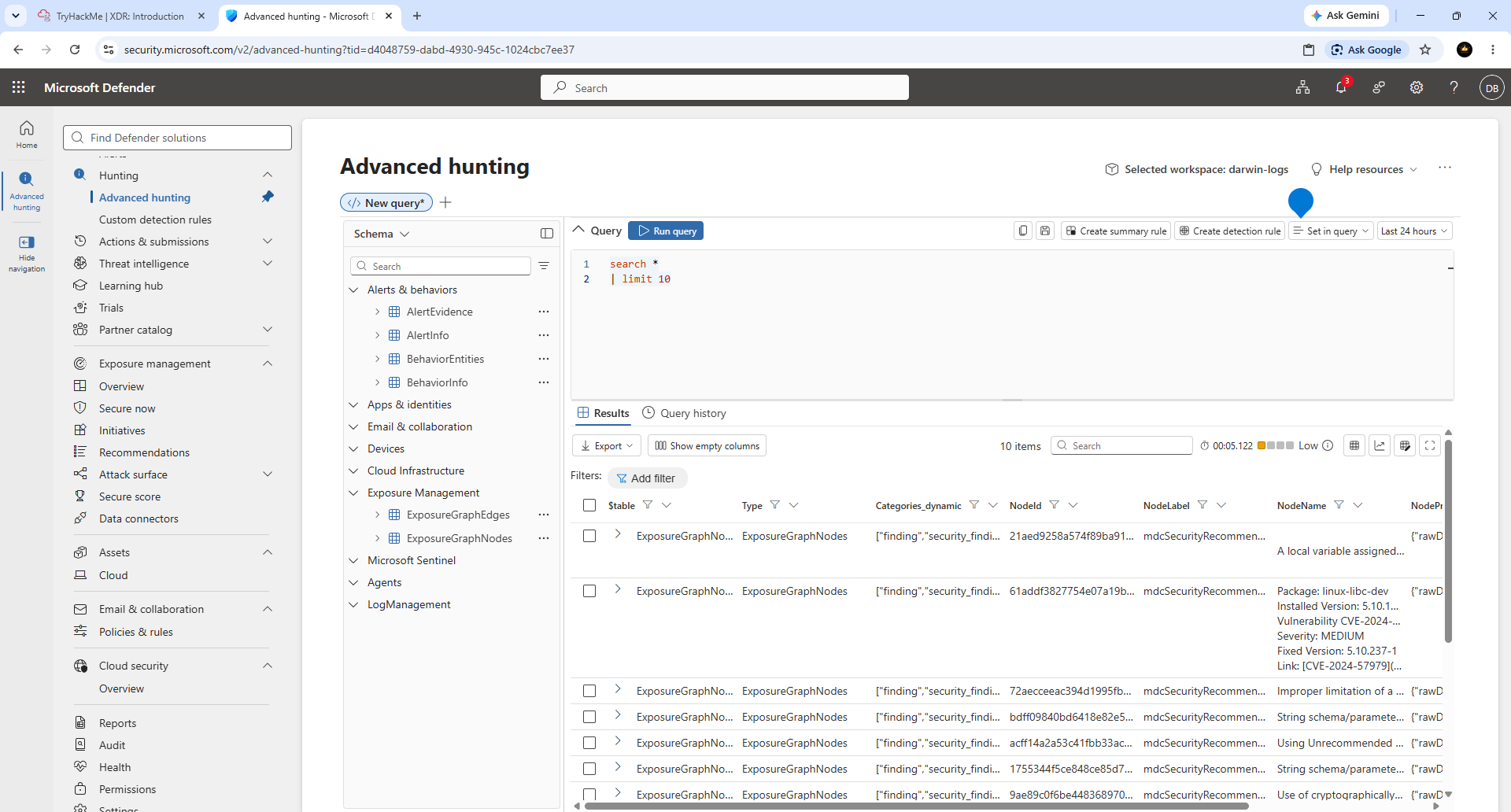Open the customize columns icon

pyautogui.click(x=1405, y=445)
